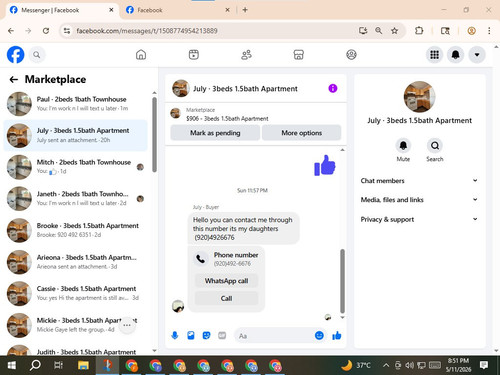Image resolution: width=500 pixels, height=375 pixels.
Task: Mute the conversation with bell icon
Action: pos(403,146)
